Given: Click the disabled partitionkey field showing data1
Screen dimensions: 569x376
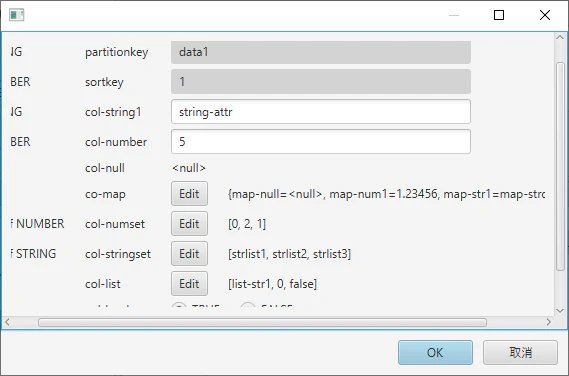Looking at the screenshot, I should [321, 52].
